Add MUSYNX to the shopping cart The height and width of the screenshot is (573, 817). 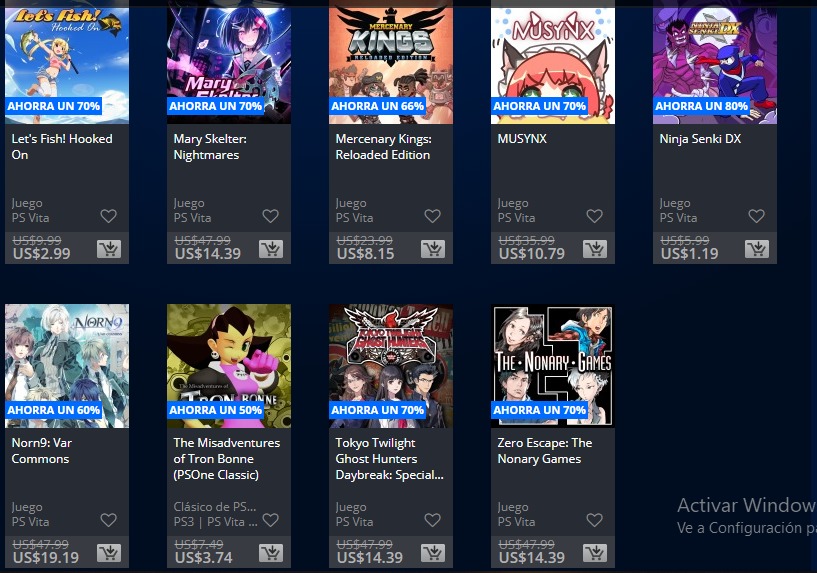[x=595, y=249]
